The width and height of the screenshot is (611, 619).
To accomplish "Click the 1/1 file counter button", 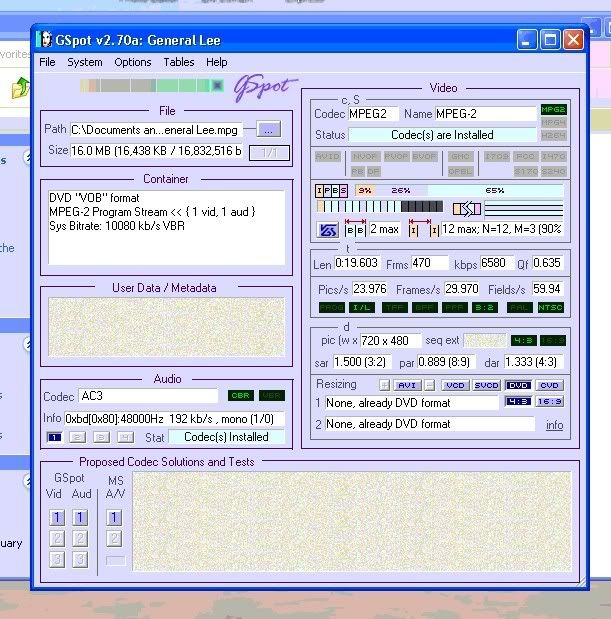I will pos(269,152).
